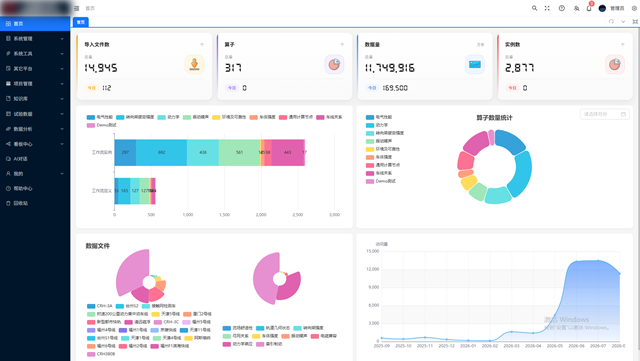This screenshot has height=361, width=640.
Task: Click the refresh icon in the tab bar
Action: point(611,22)
